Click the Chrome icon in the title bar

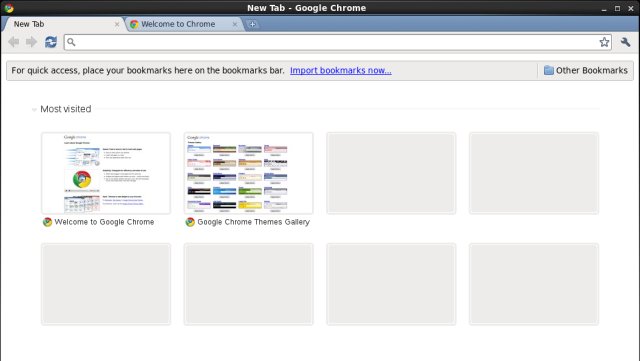coord(9,8)
